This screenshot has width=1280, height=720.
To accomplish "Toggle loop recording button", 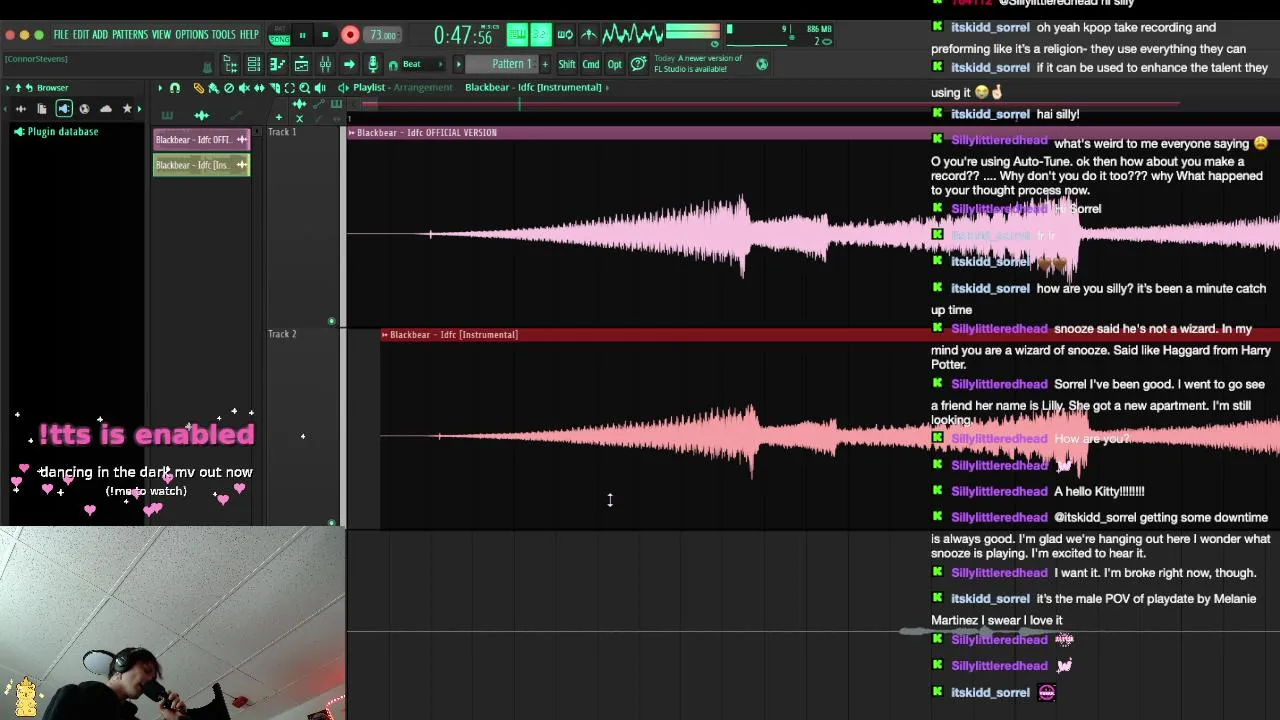I will pos(565,35).
